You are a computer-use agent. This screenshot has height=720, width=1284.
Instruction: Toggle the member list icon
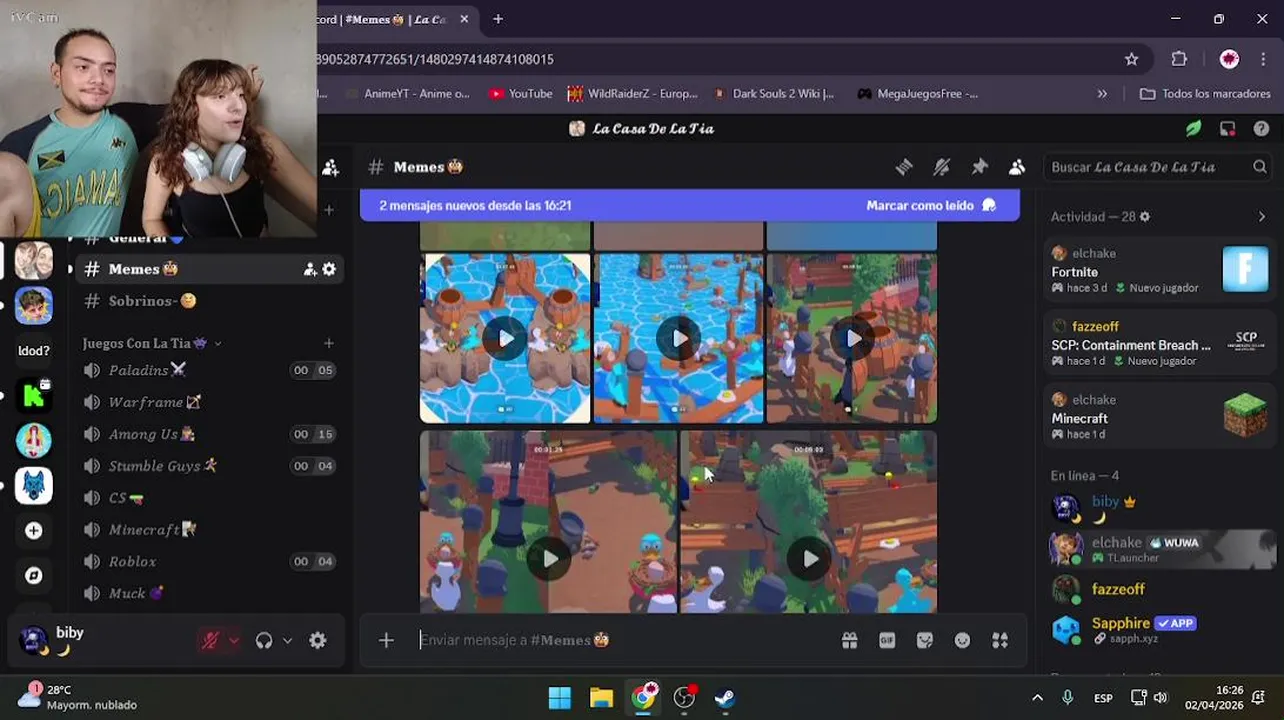pos(1017,167)
